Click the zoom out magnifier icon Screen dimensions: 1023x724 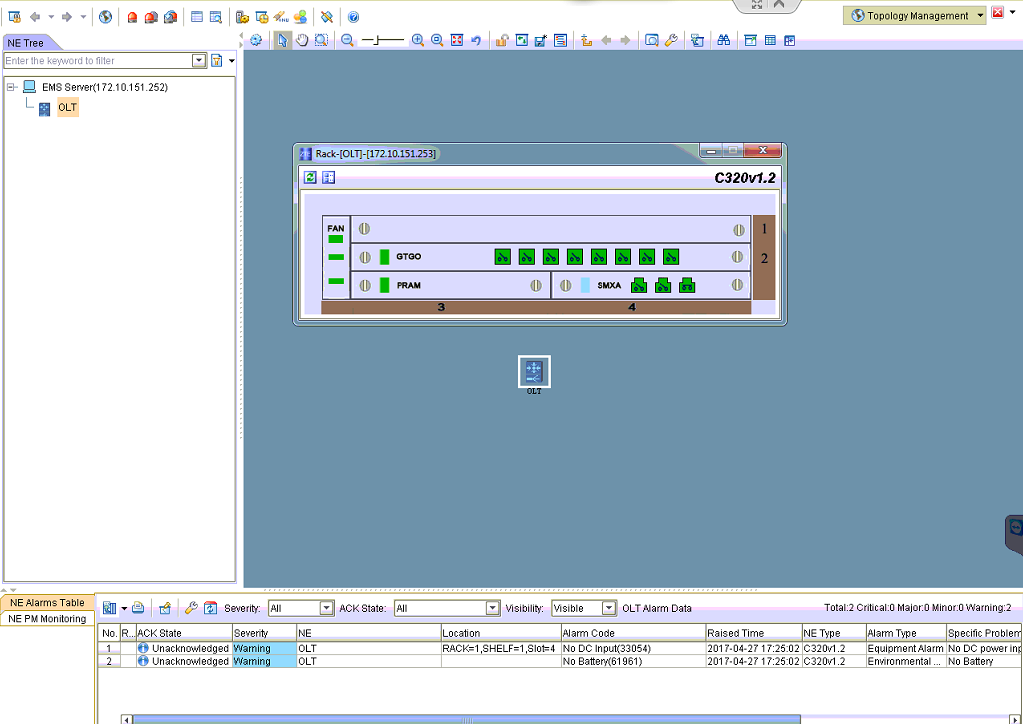[x=348, y=40]
